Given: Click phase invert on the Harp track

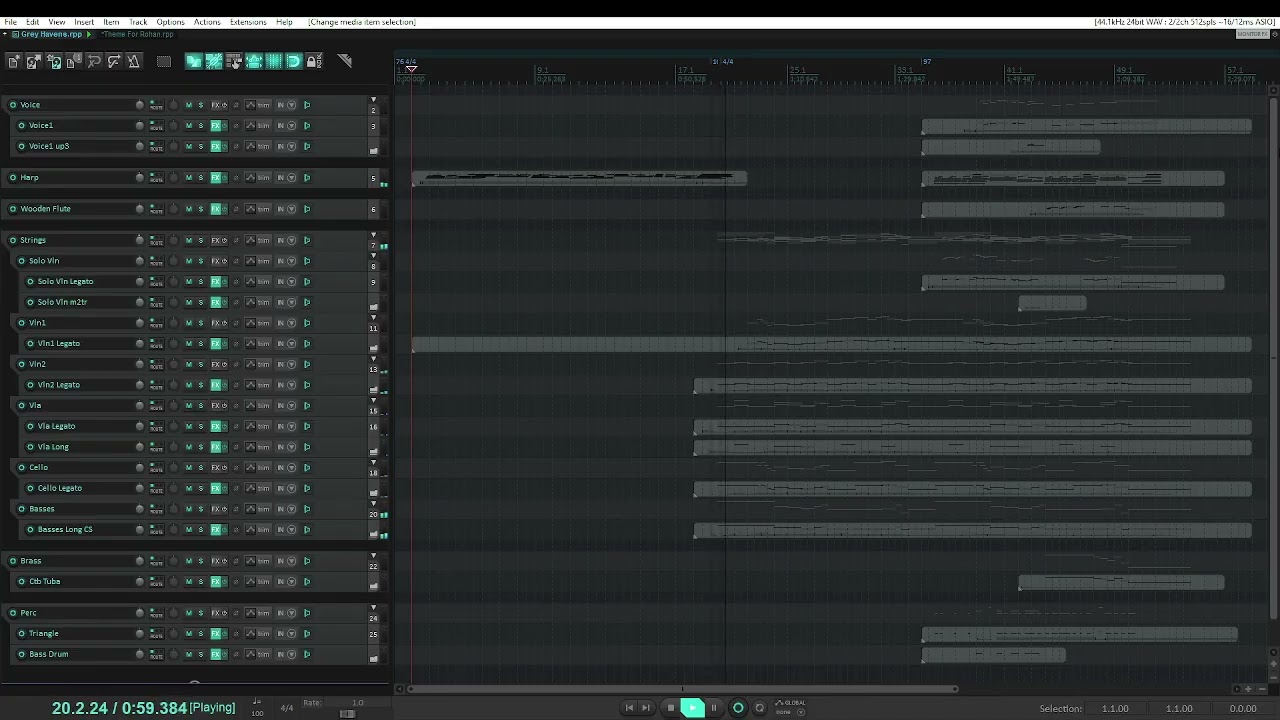Looking at the screenshot, I should [236, 178].
